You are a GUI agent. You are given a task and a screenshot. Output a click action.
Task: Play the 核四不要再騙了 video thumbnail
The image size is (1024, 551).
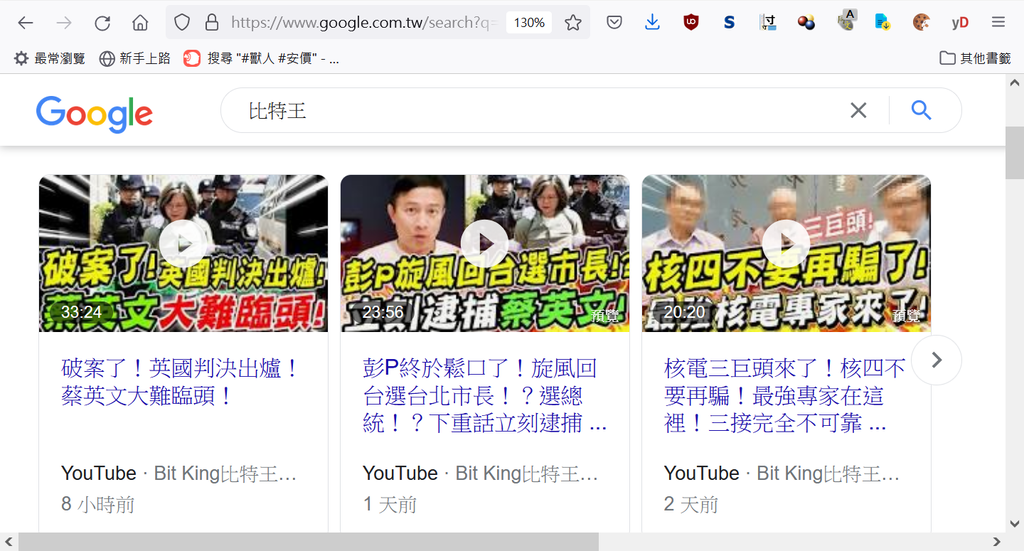[786, 253]
